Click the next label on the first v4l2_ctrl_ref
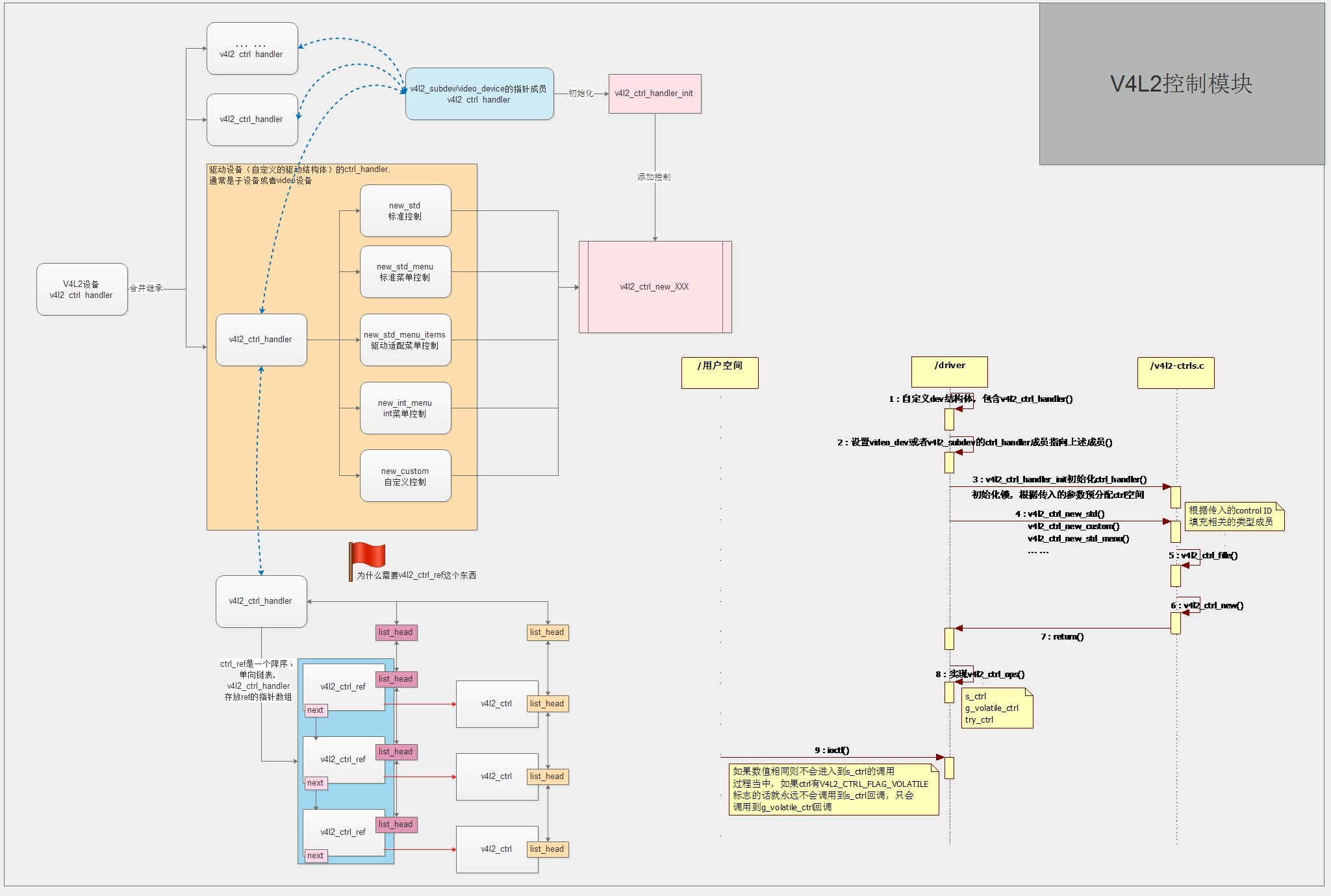 pos(315,710)
